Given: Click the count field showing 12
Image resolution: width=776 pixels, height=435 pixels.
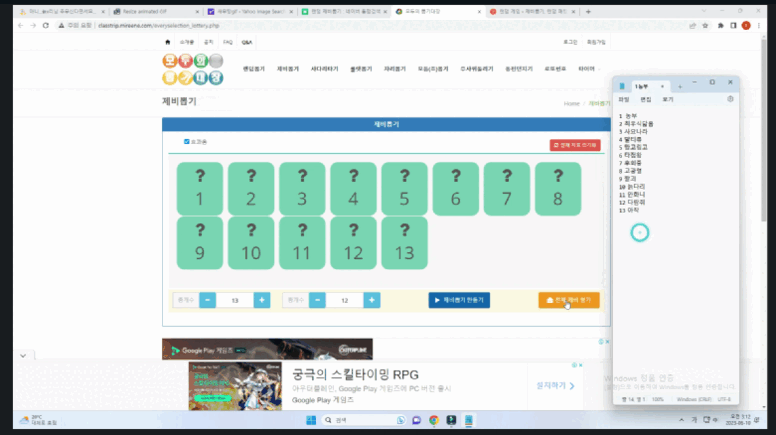Looking at the screenshot, I should (344, 300).
